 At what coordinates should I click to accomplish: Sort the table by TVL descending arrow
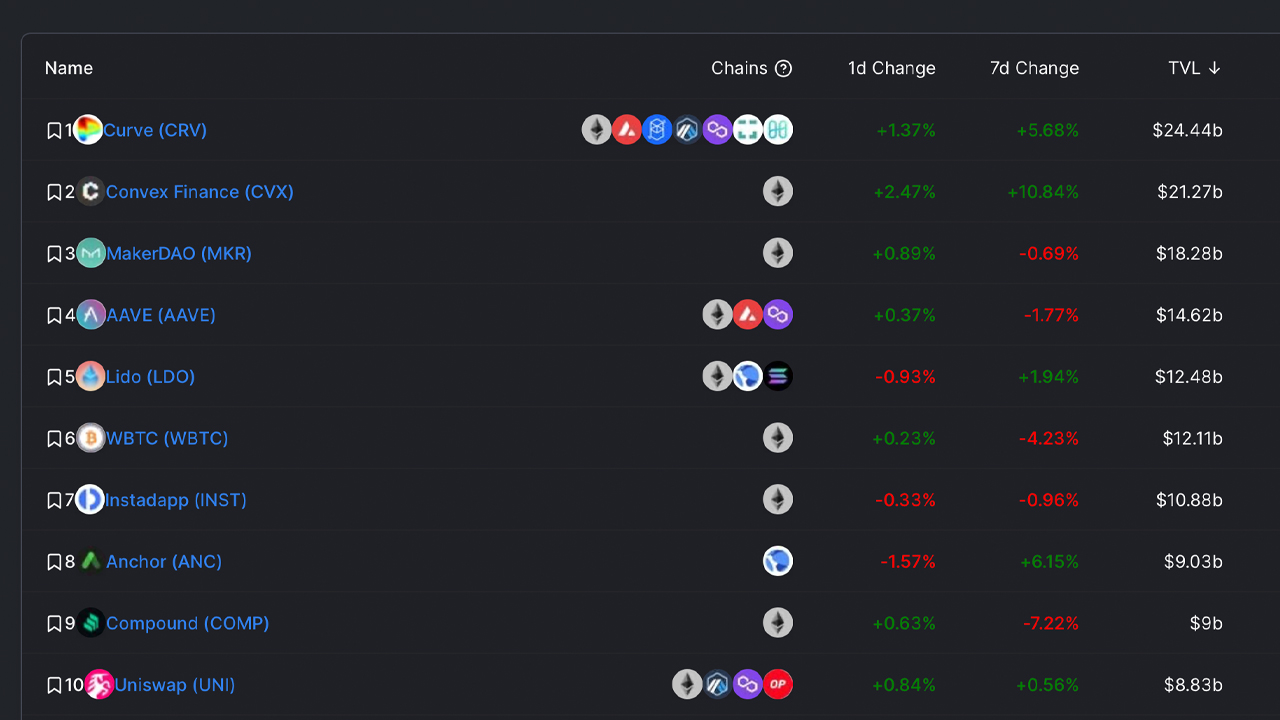click(1214, 68)
